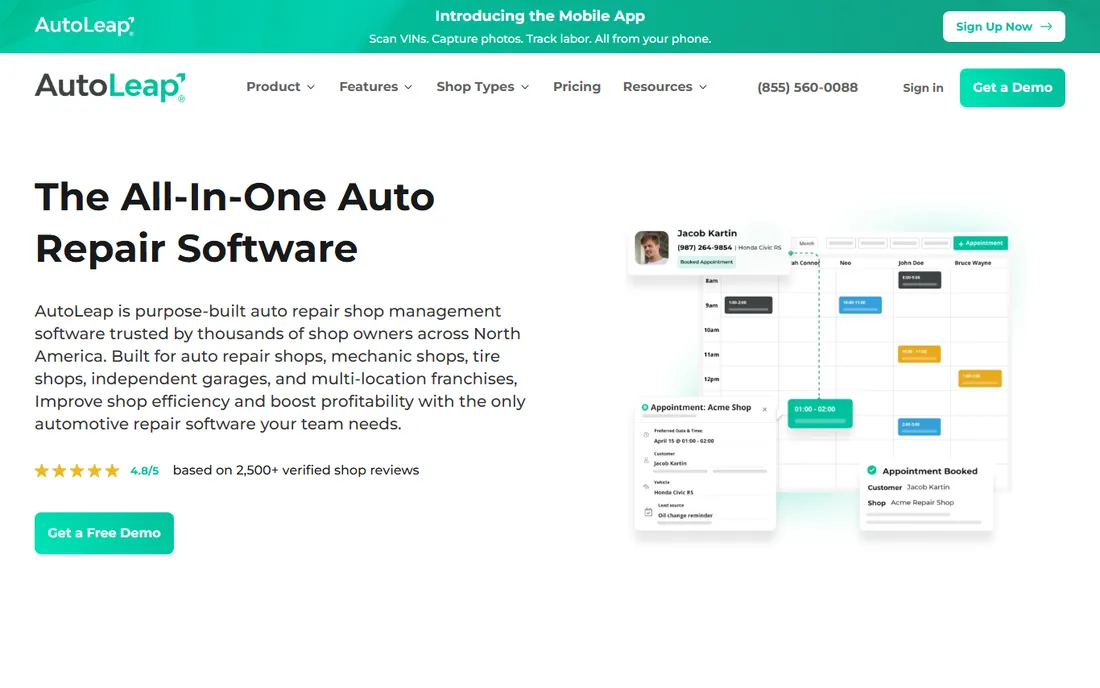Expand the Resources dropdown menu
This screenshot has height=688, width=1100.
tap(665, 87)
